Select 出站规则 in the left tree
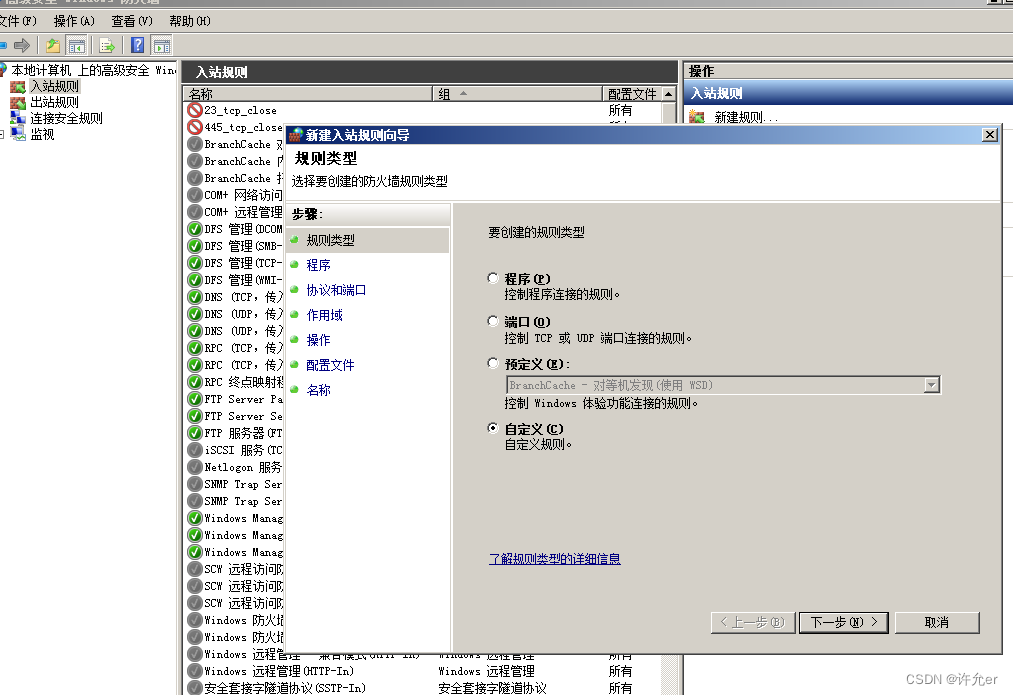 [54, 102]
